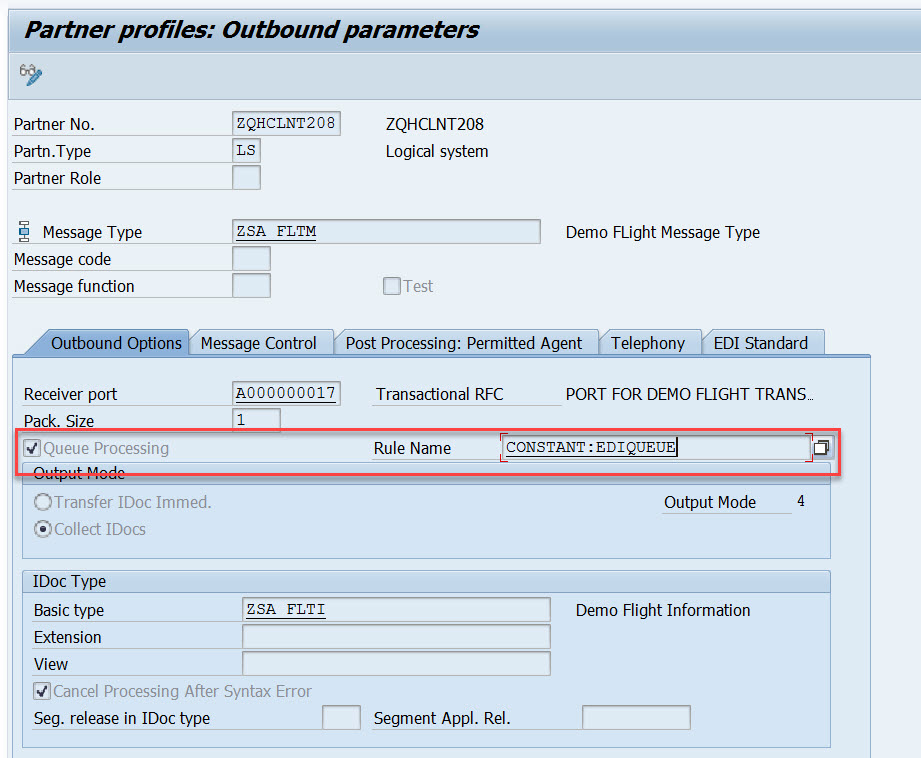
Task: Switch to the Telephony tab
Action: pyautogui.click(x=650, y=342)
